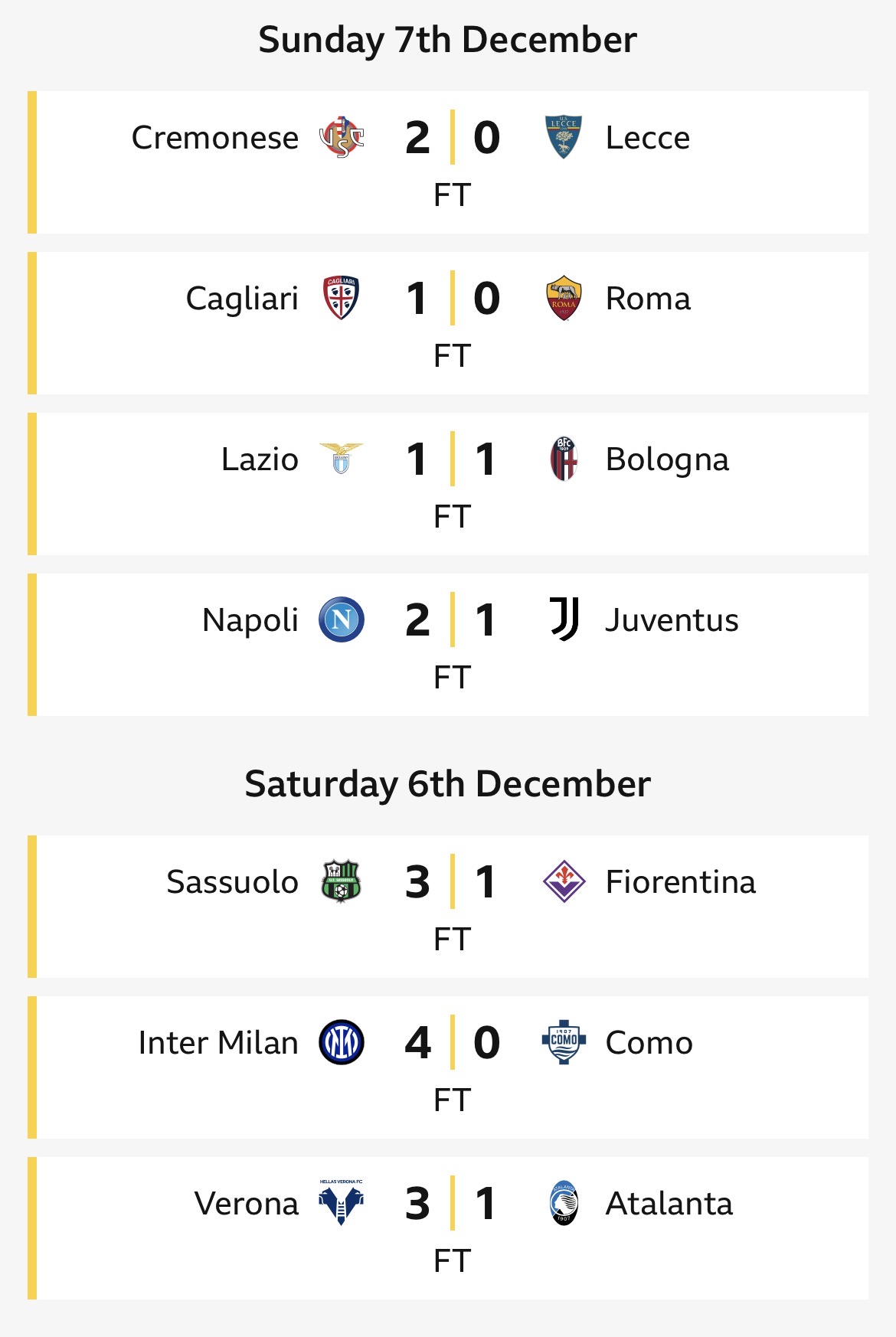Viewport: 896px width, 1337px height.
Task: Open the Juventus team name link
Action: pyautogui.click(x=672, y=620)
